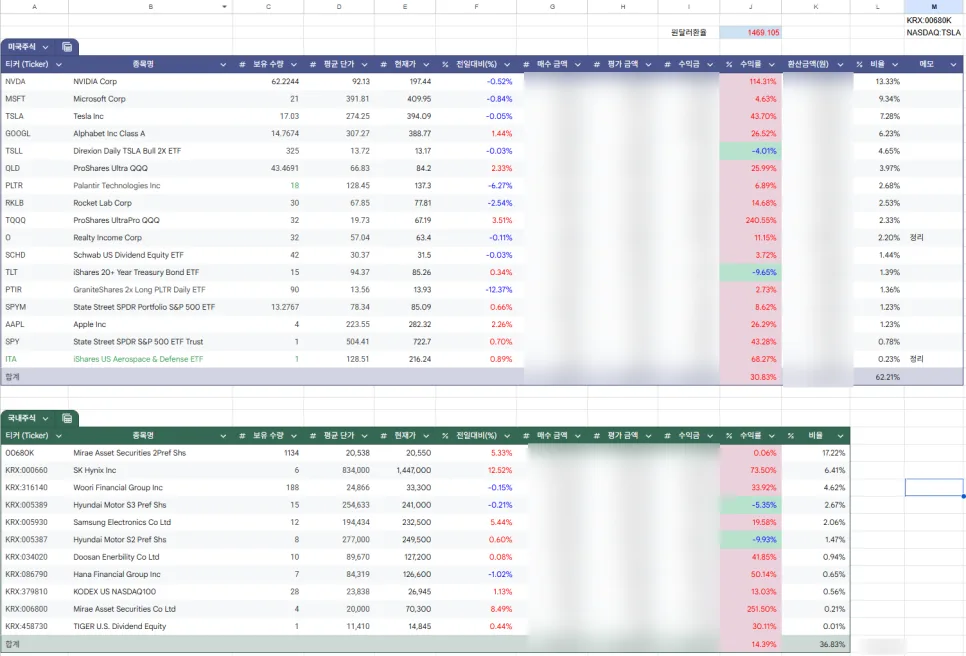
Task: Select KODEX US NASDAQ100 cell
Action: coord(150,591)
